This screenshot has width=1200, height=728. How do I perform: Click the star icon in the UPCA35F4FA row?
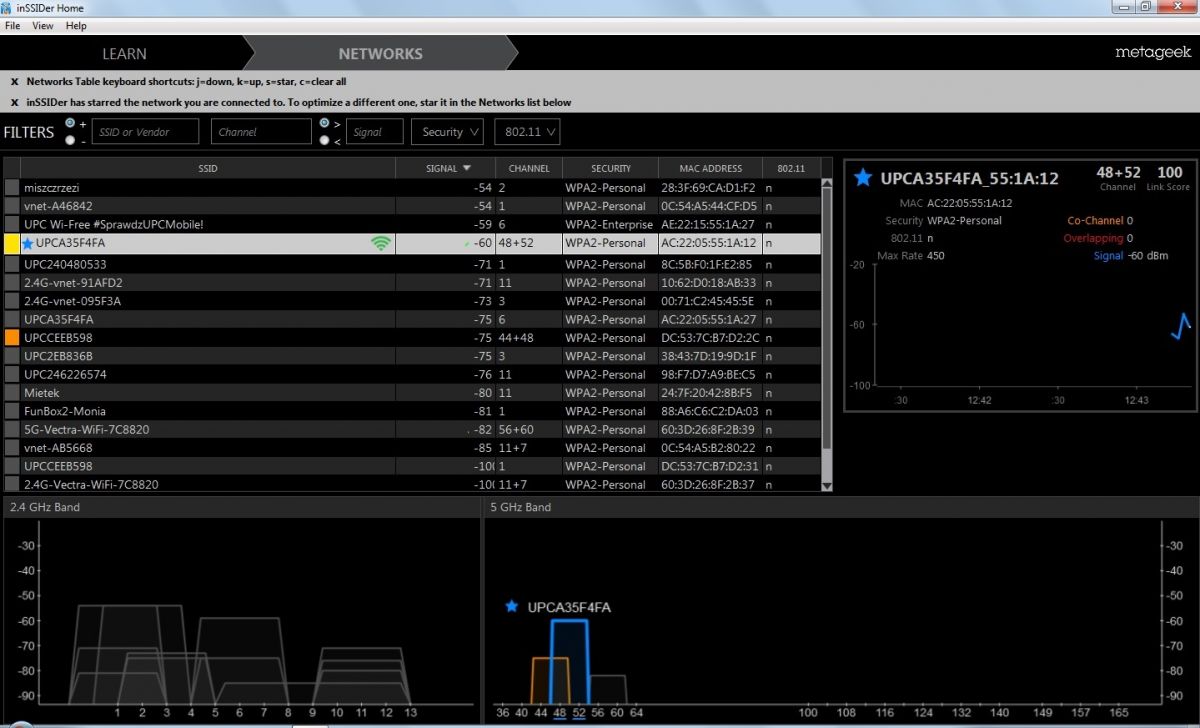coord(27,243)
